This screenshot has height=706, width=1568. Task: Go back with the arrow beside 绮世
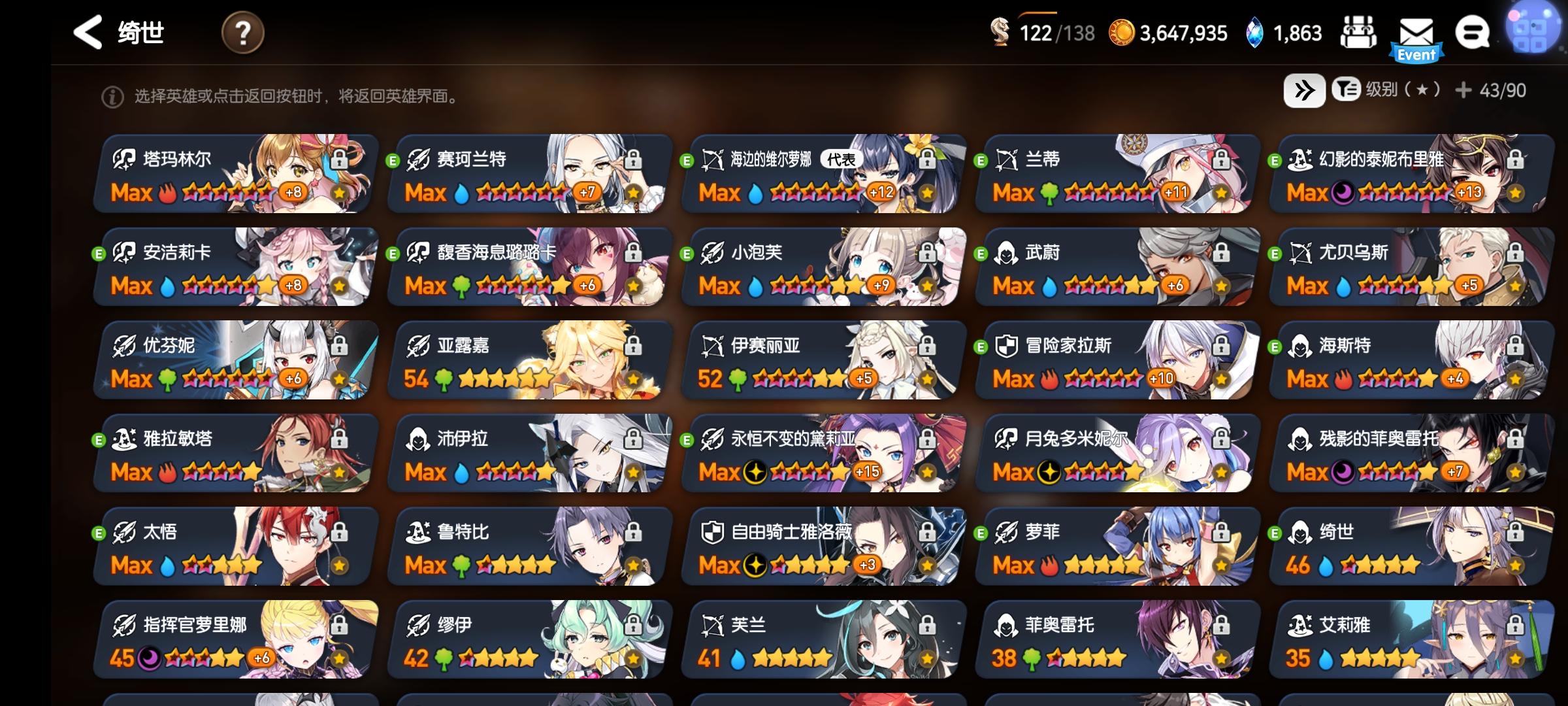pyautogui.click(x=88, y=32)
